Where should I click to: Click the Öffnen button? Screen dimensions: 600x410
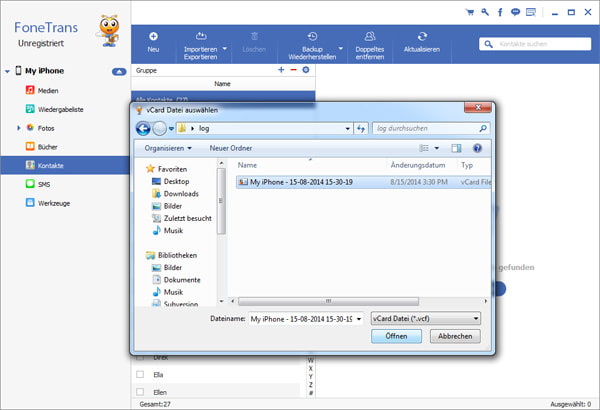pyautogui.click(x=396, y=336)
